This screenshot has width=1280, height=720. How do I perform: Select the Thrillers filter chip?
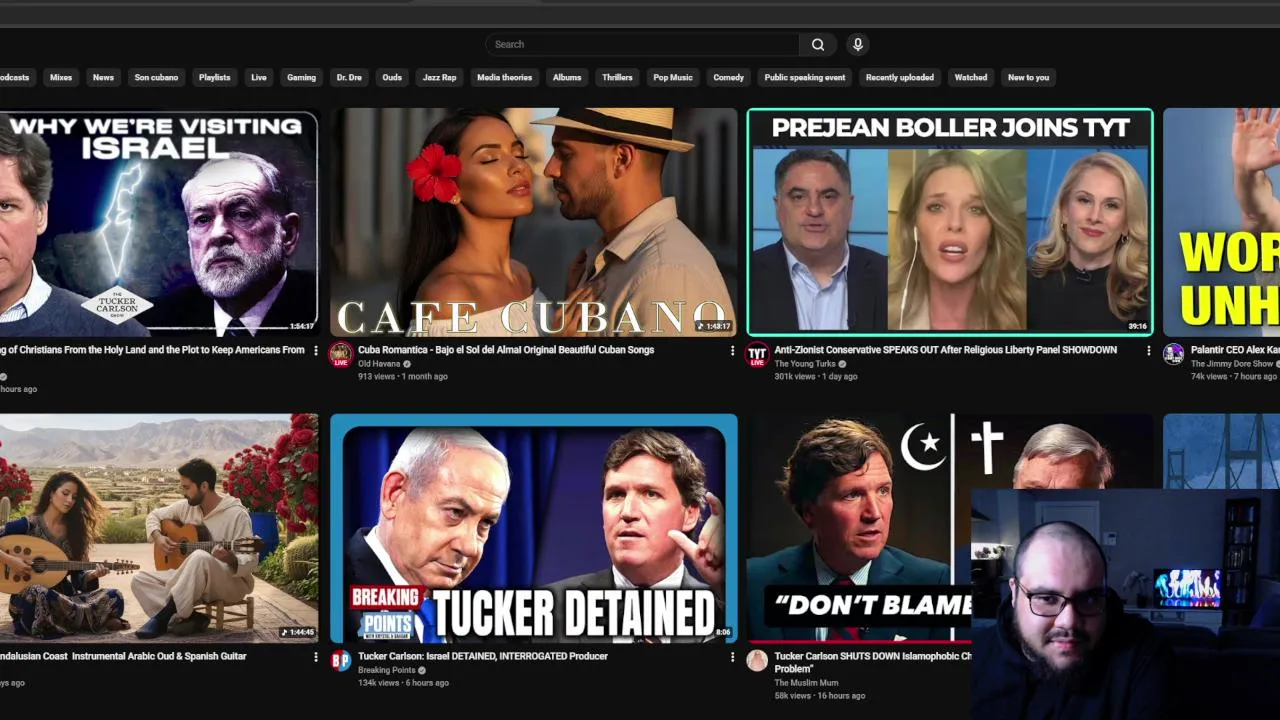617,77
